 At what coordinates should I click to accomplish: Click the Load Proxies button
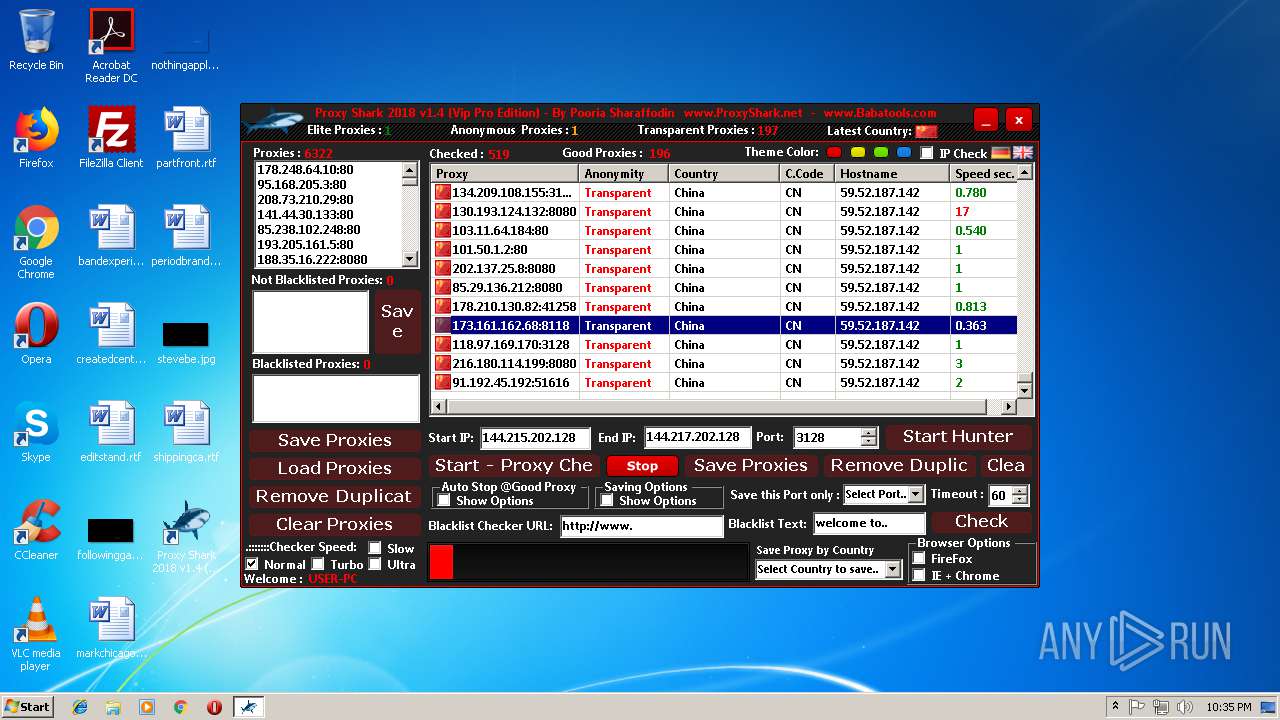click(x=335, y=468)
